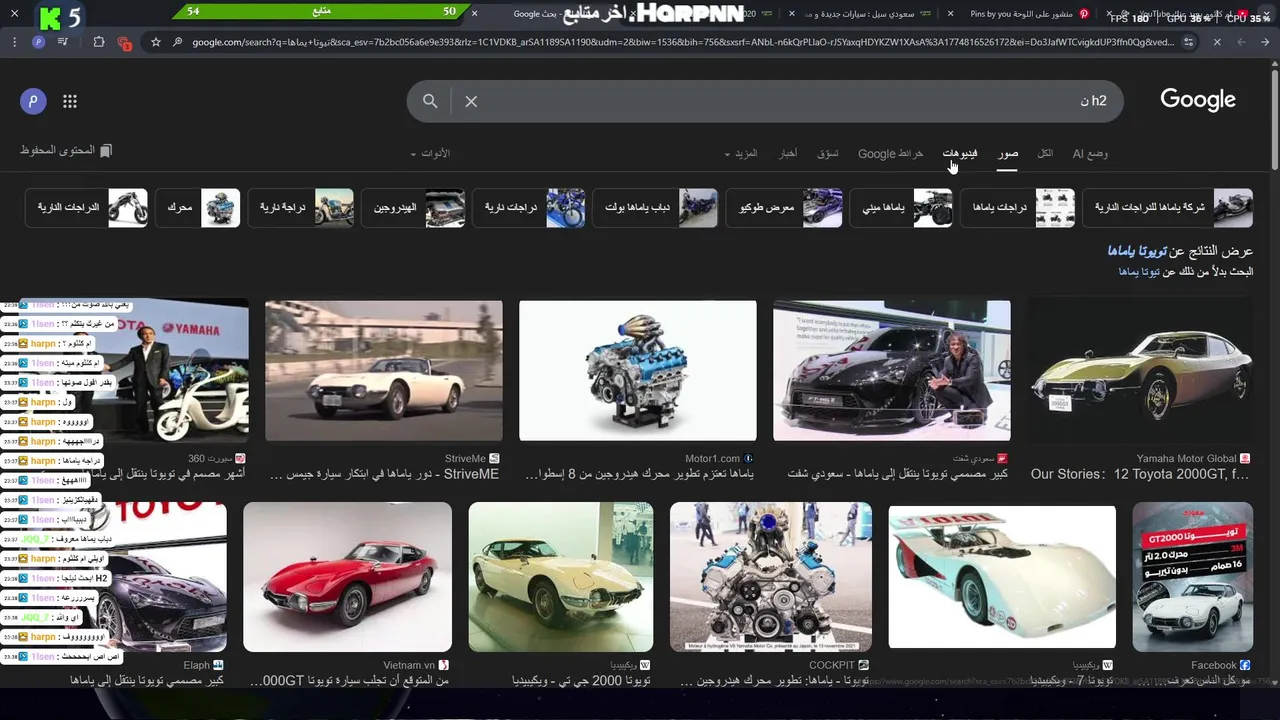Open the أخبار (news) tab
The image size is (1280, 720).
[x=788, y=153]
